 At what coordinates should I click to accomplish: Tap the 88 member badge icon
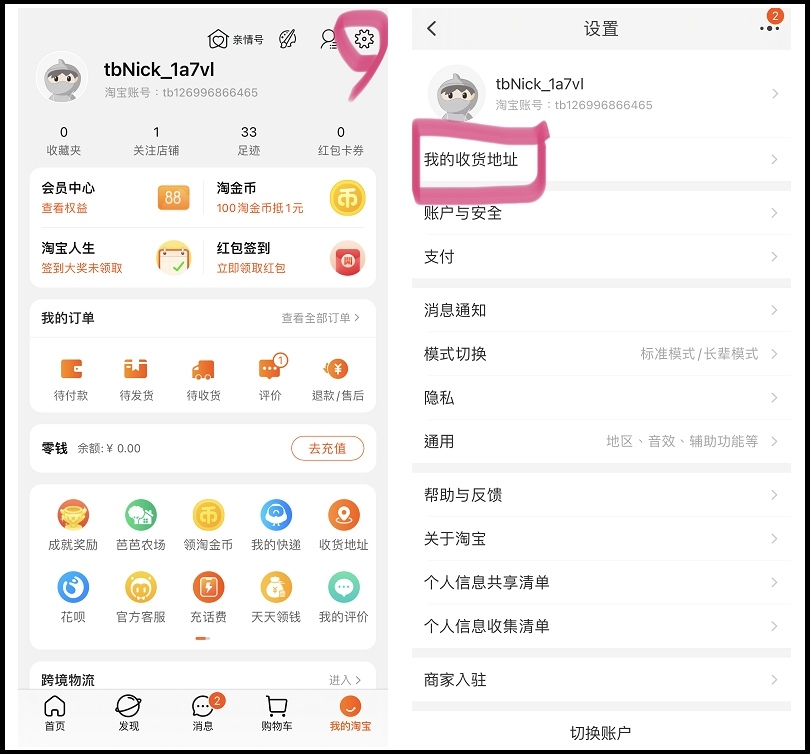coord(173,198)
